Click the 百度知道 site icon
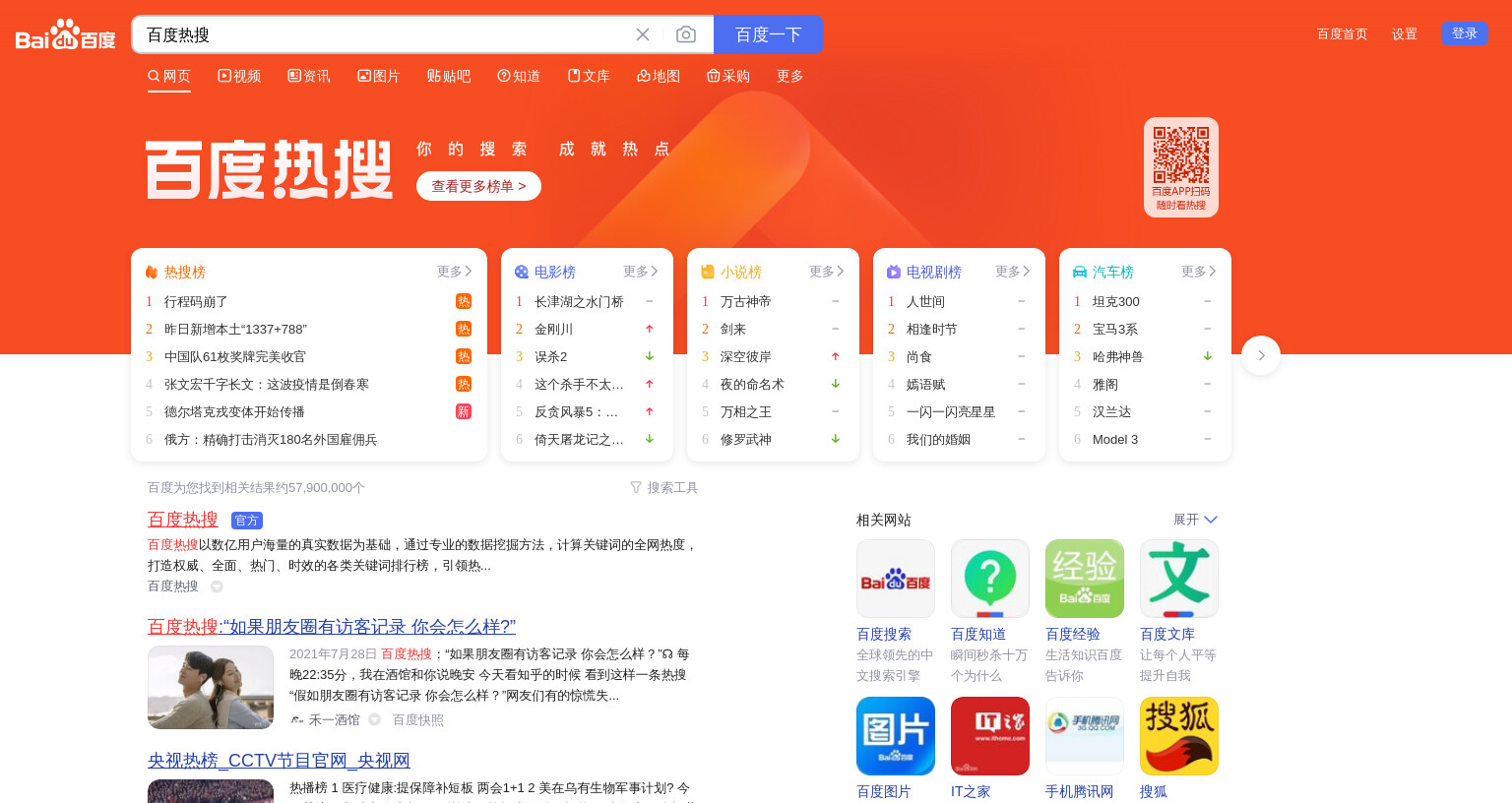This screenshot has width=1512, height=803. (990, 579)
